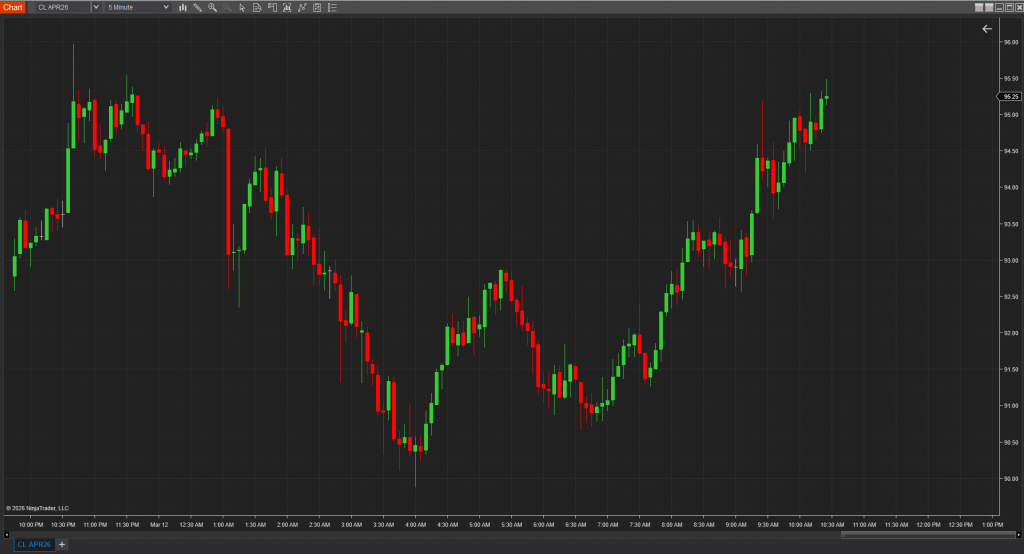This screenshot has width=1024, height=554.
Task: Select the drawing tools pencil icon
Action: pos(197,7)
